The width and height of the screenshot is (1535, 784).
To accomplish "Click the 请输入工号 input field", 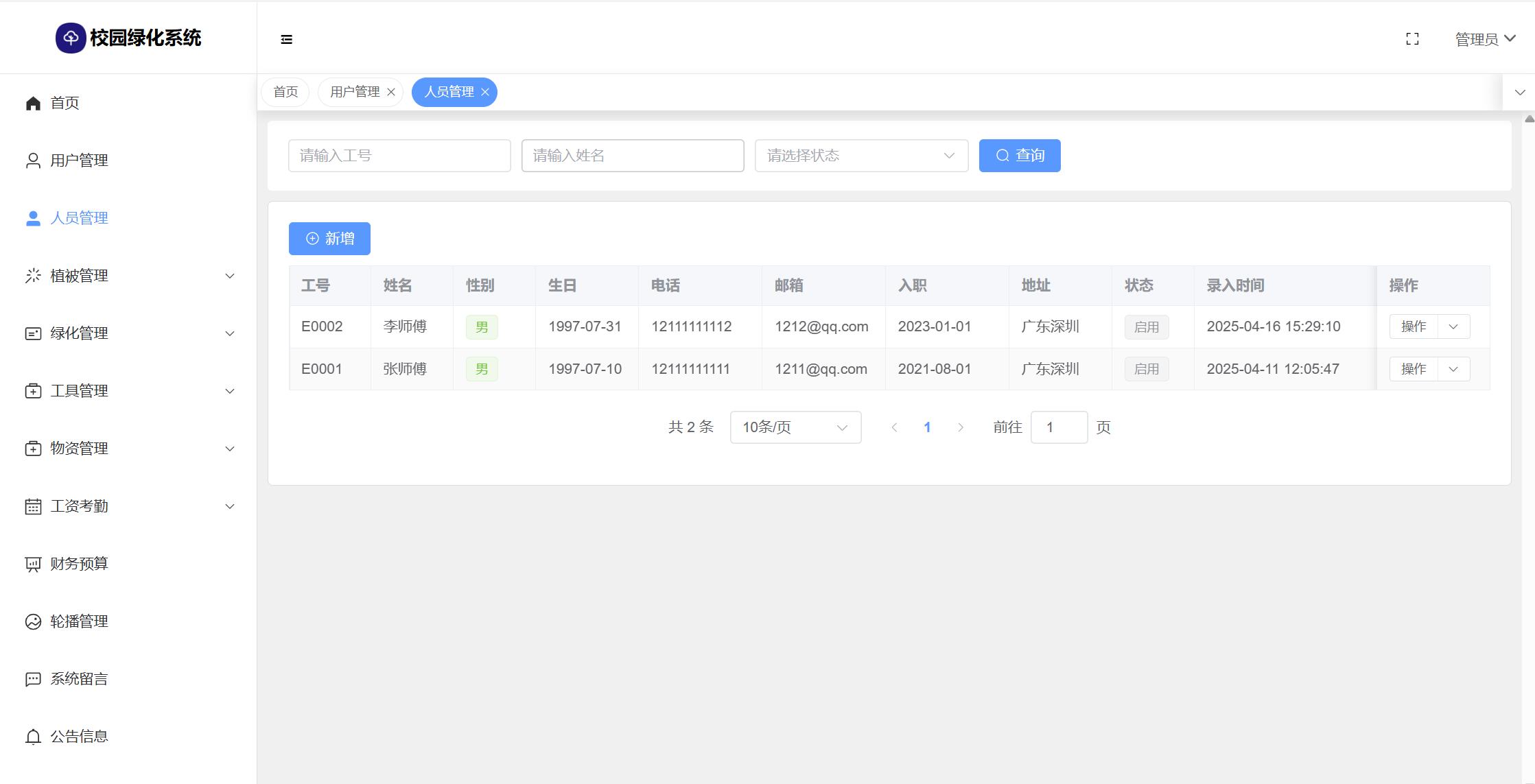I will coord(399,156).
